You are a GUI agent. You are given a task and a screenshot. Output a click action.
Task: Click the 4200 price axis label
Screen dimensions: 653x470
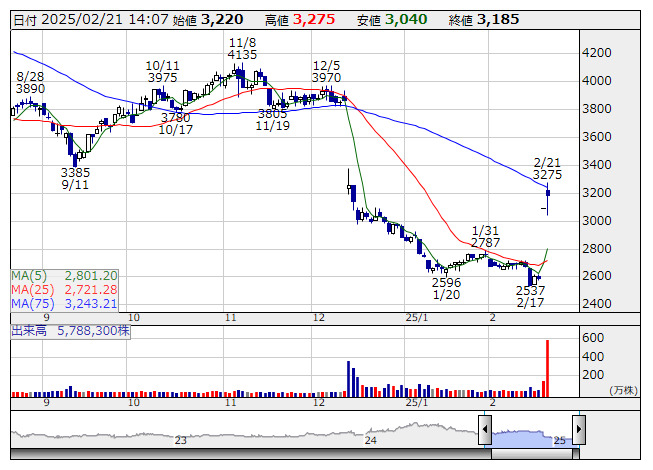(597, 53)
